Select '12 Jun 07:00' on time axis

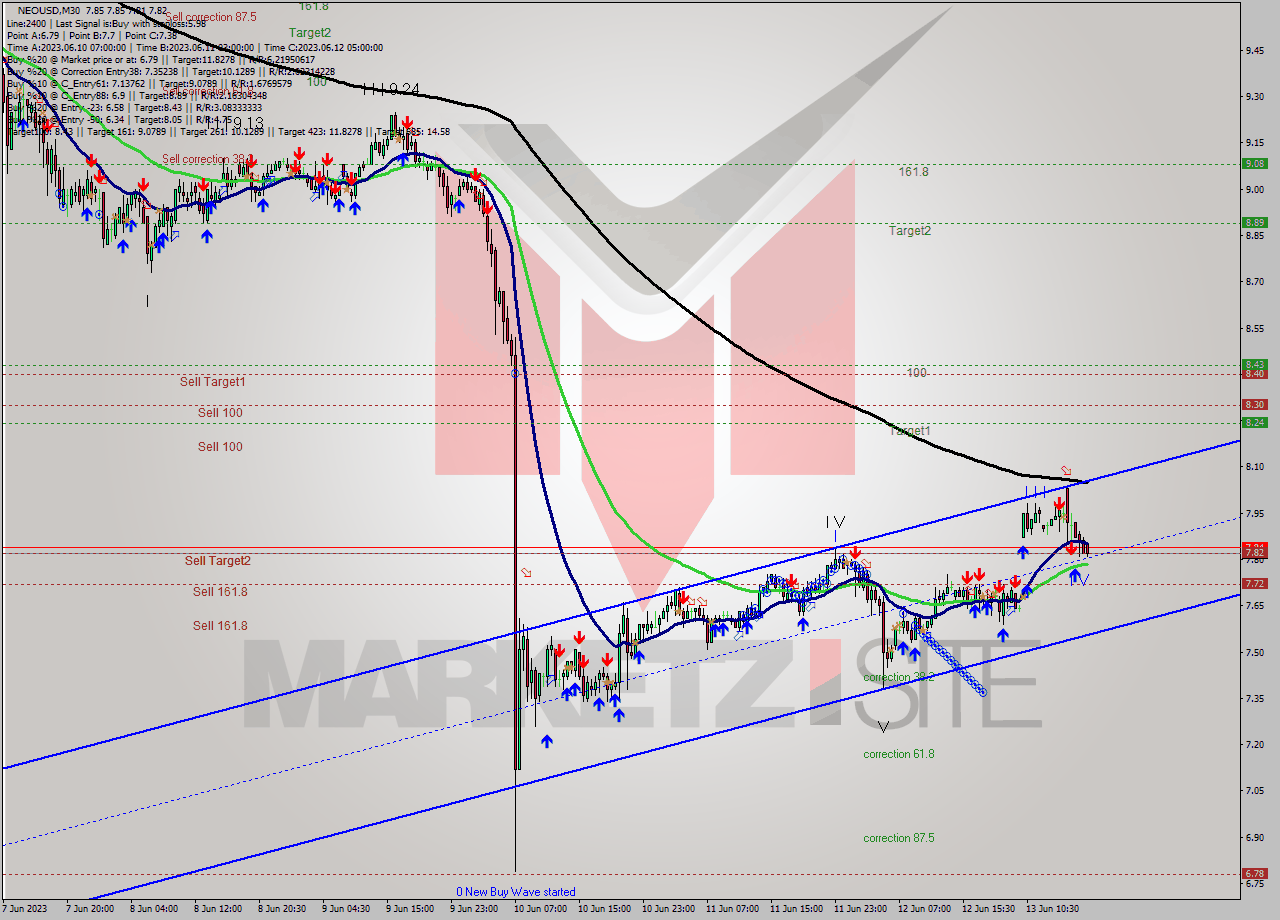tap(924, 909)
